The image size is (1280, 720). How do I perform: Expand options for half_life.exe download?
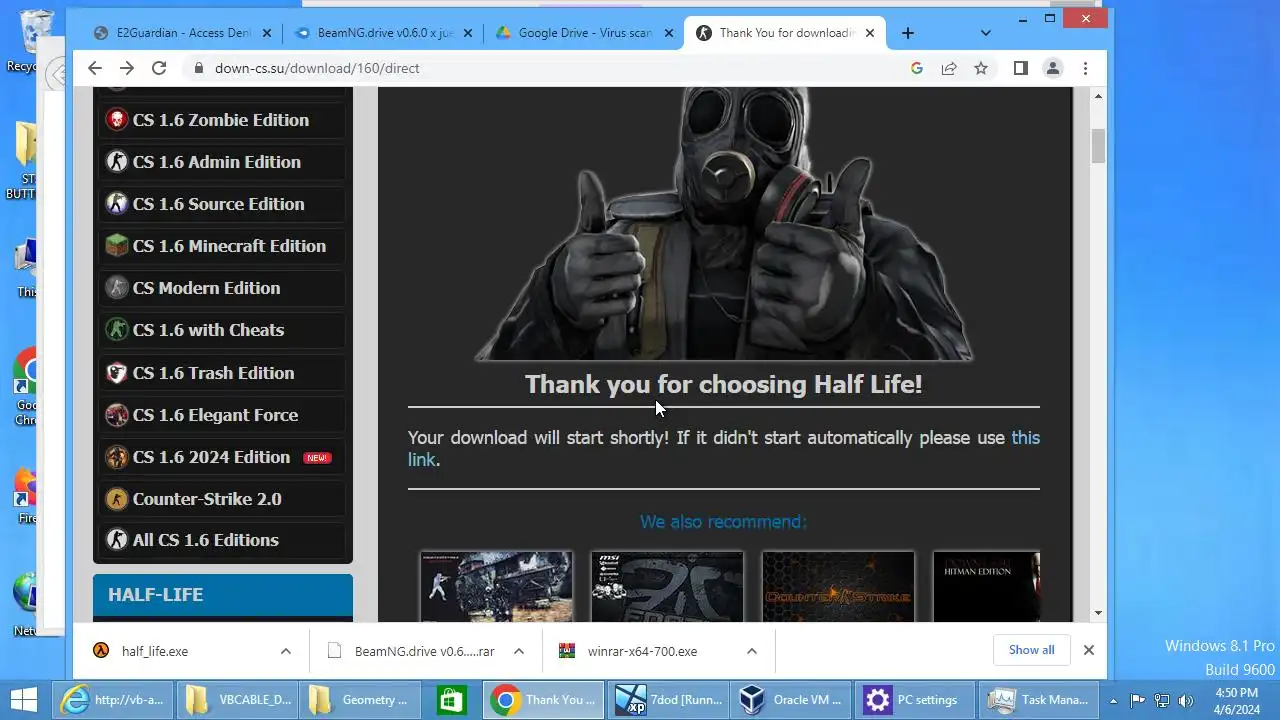(x=286, y=651)
